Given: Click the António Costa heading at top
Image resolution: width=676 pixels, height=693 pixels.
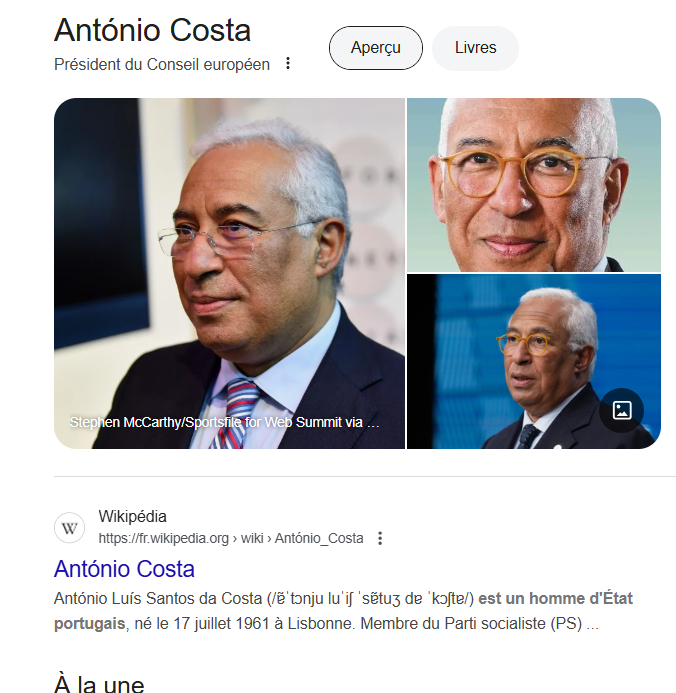Looking at the screenshot, I should [152, 30].
